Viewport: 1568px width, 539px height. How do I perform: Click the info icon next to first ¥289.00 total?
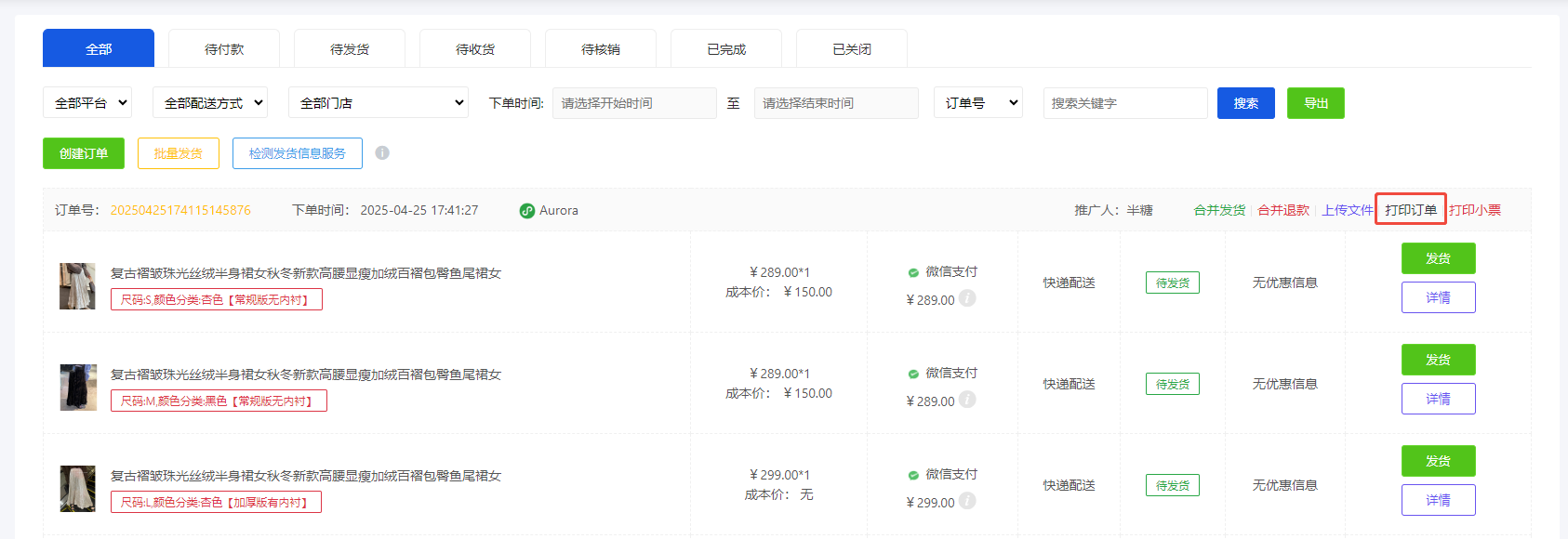967,298
